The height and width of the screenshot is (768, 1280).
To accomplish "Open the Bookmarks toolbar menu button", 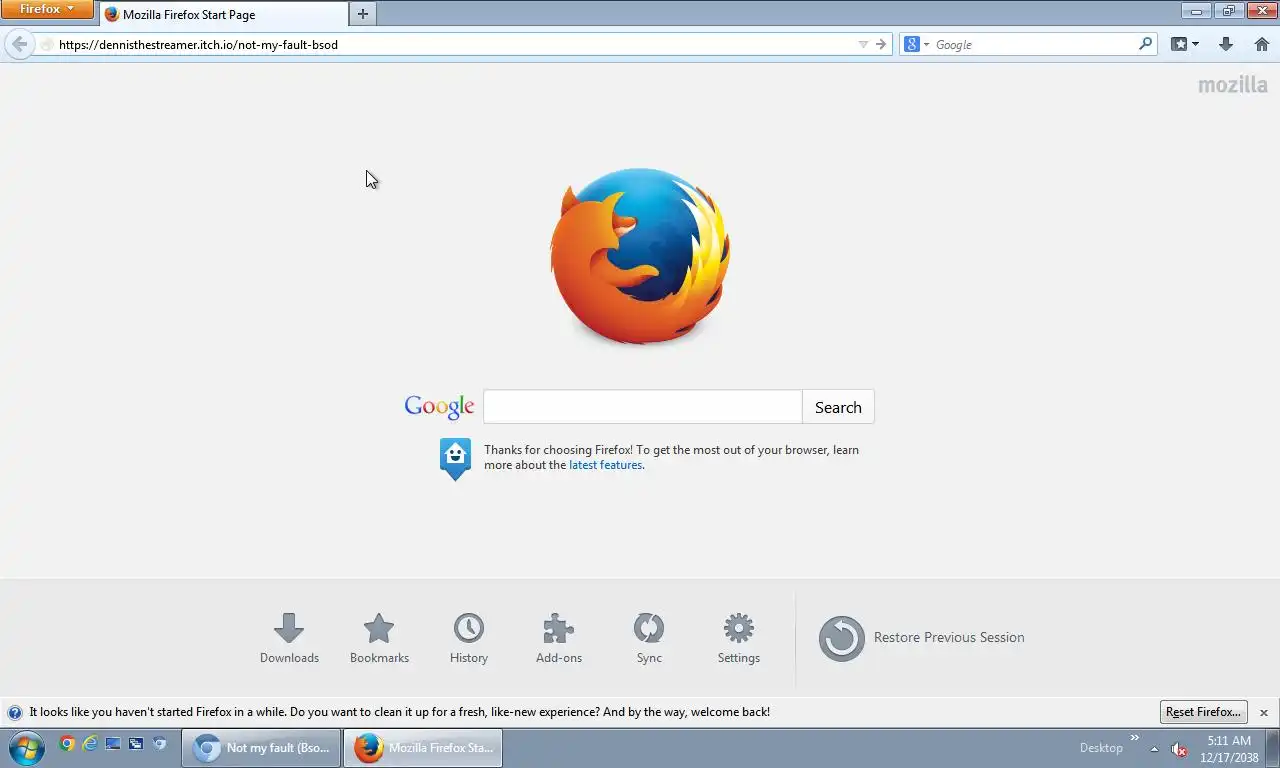I will [x=1185, y=44].
